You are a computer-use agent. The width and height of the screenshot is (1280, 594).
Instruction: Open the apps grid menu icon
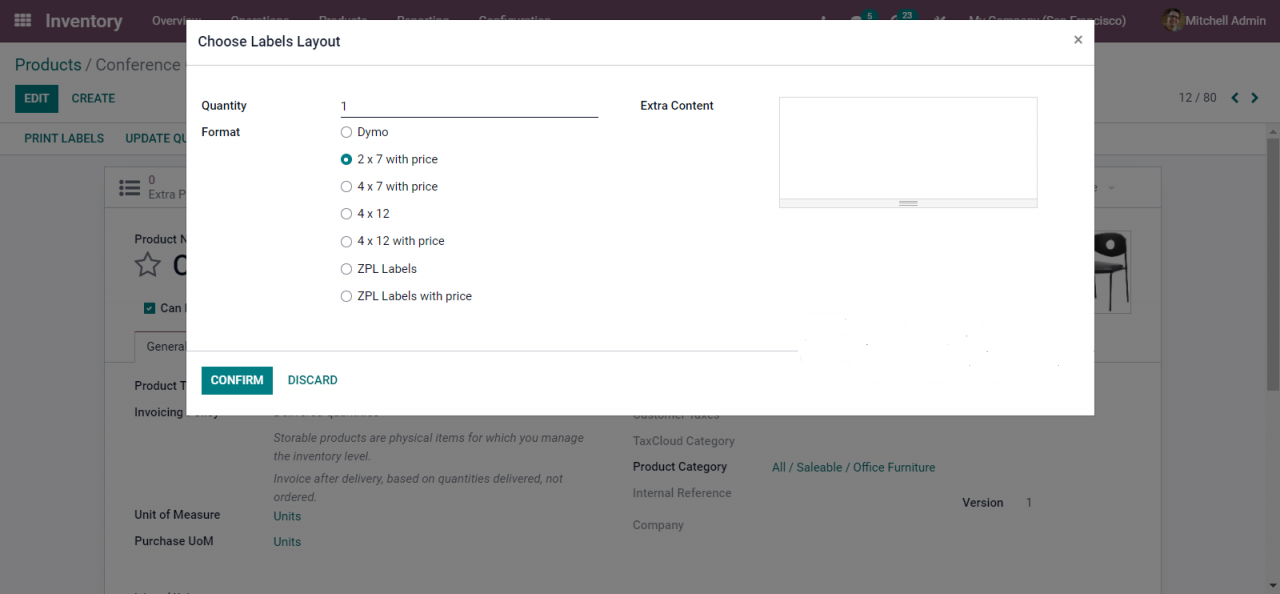[x=22, y=20]
